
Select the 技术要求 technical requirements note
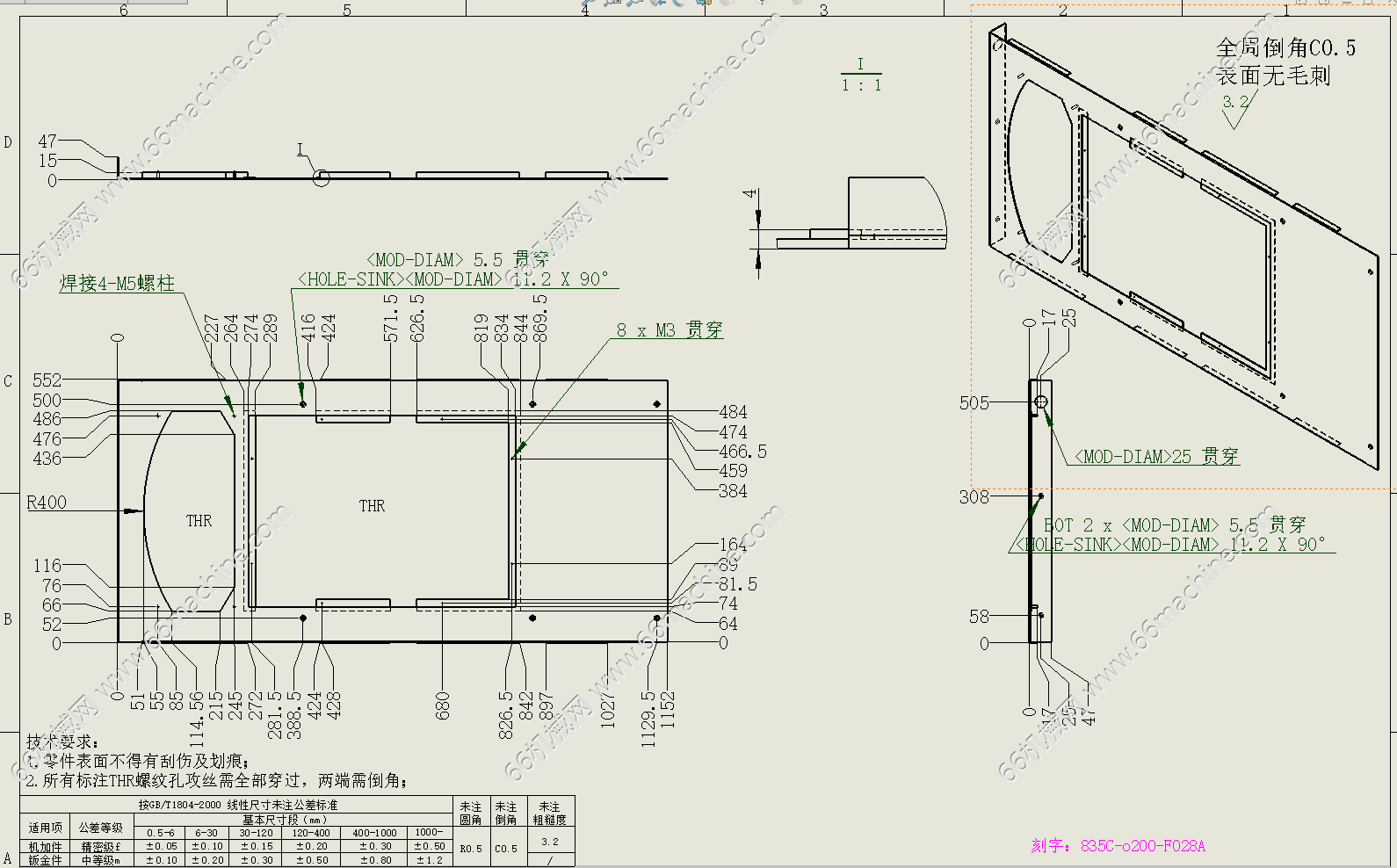click(x=63, y=742)
